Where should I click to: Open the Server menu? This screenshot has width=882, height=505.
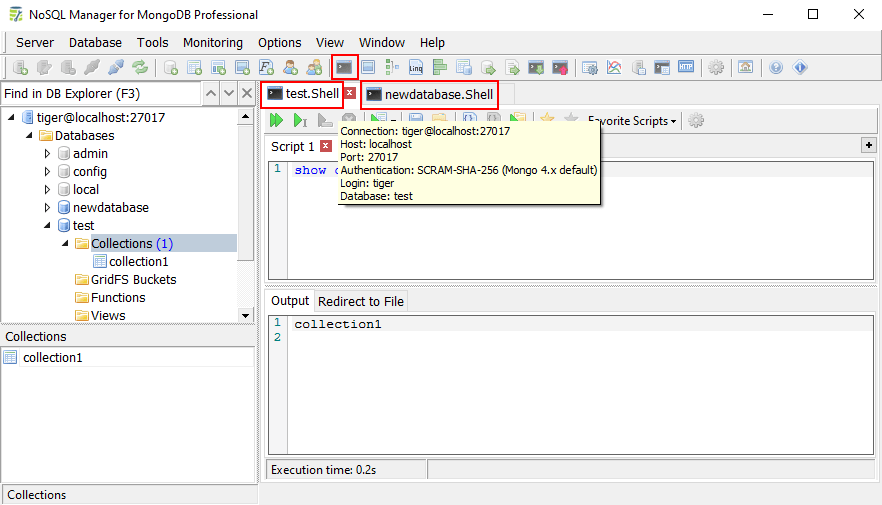pos(35,43)
